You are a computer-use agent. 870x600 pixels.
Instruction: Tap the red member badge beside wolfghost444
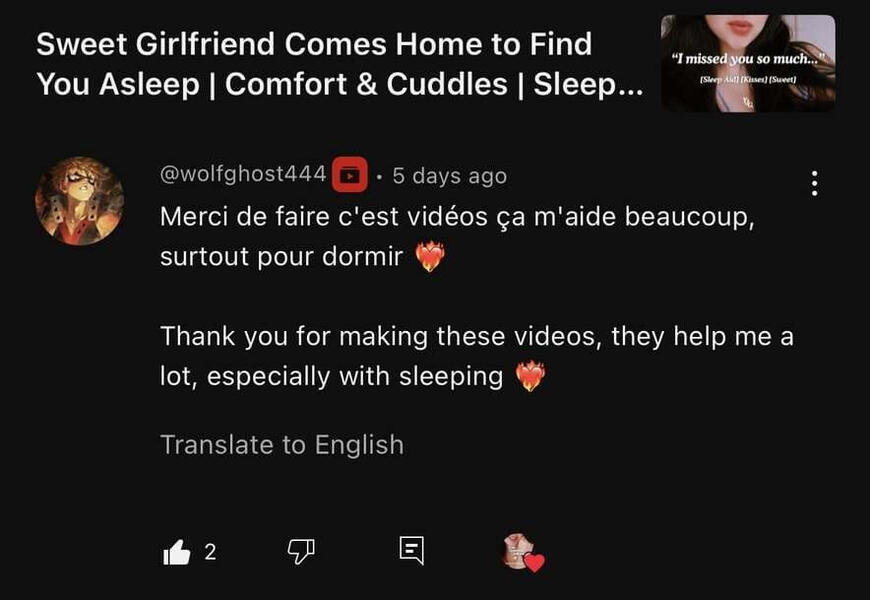350,175
